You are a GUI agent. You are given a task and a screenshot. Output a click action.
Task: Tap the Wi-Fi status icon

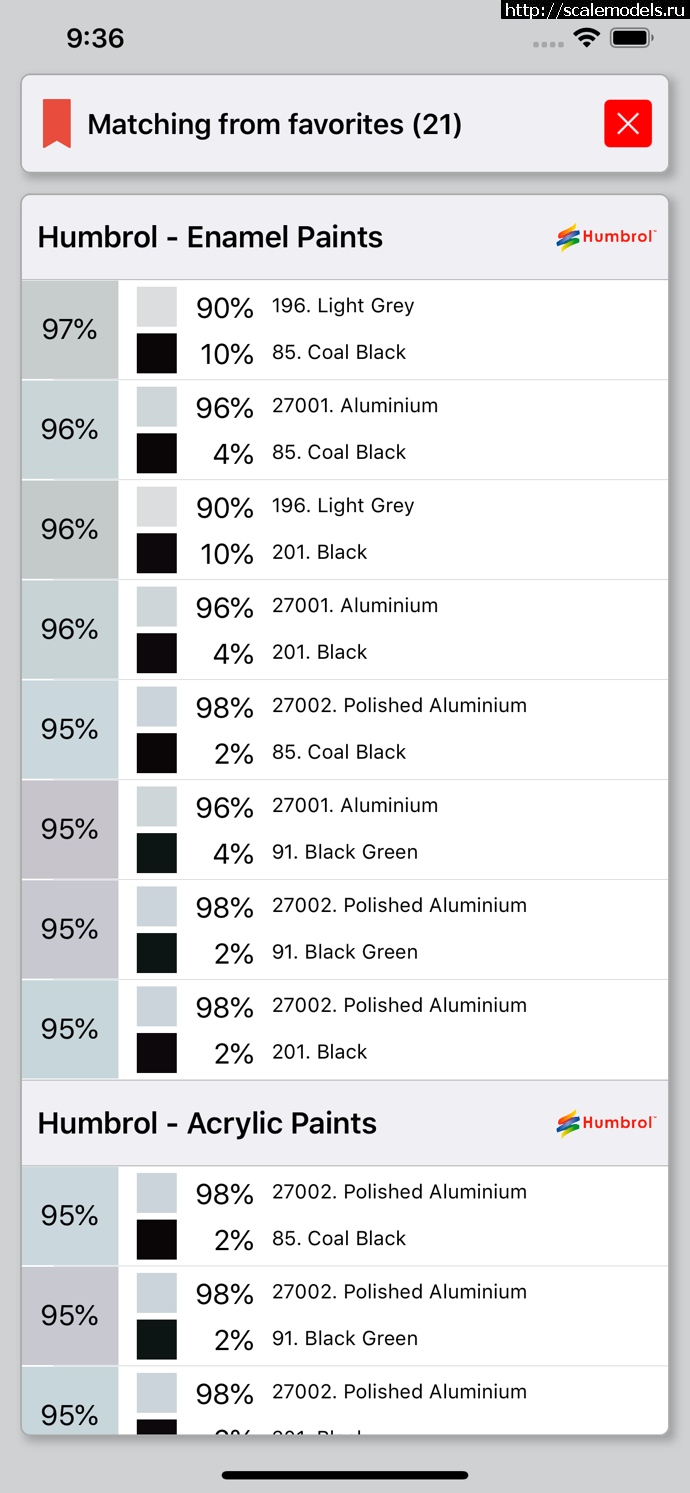point(587,39)
